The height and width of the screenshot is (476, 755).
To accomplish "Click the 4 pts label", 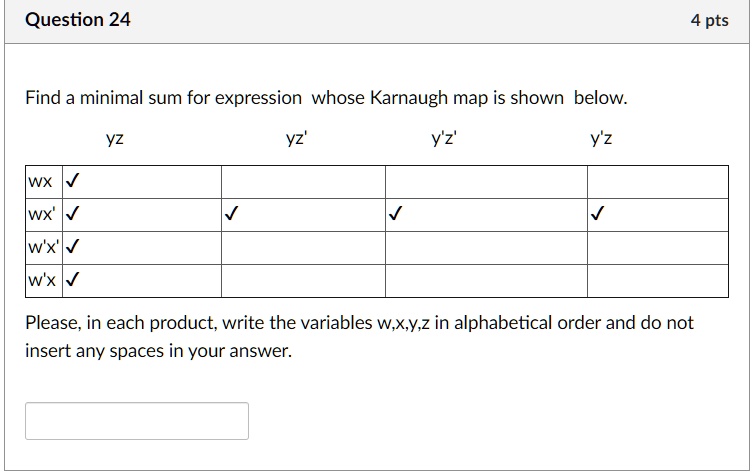I will 709,20.
